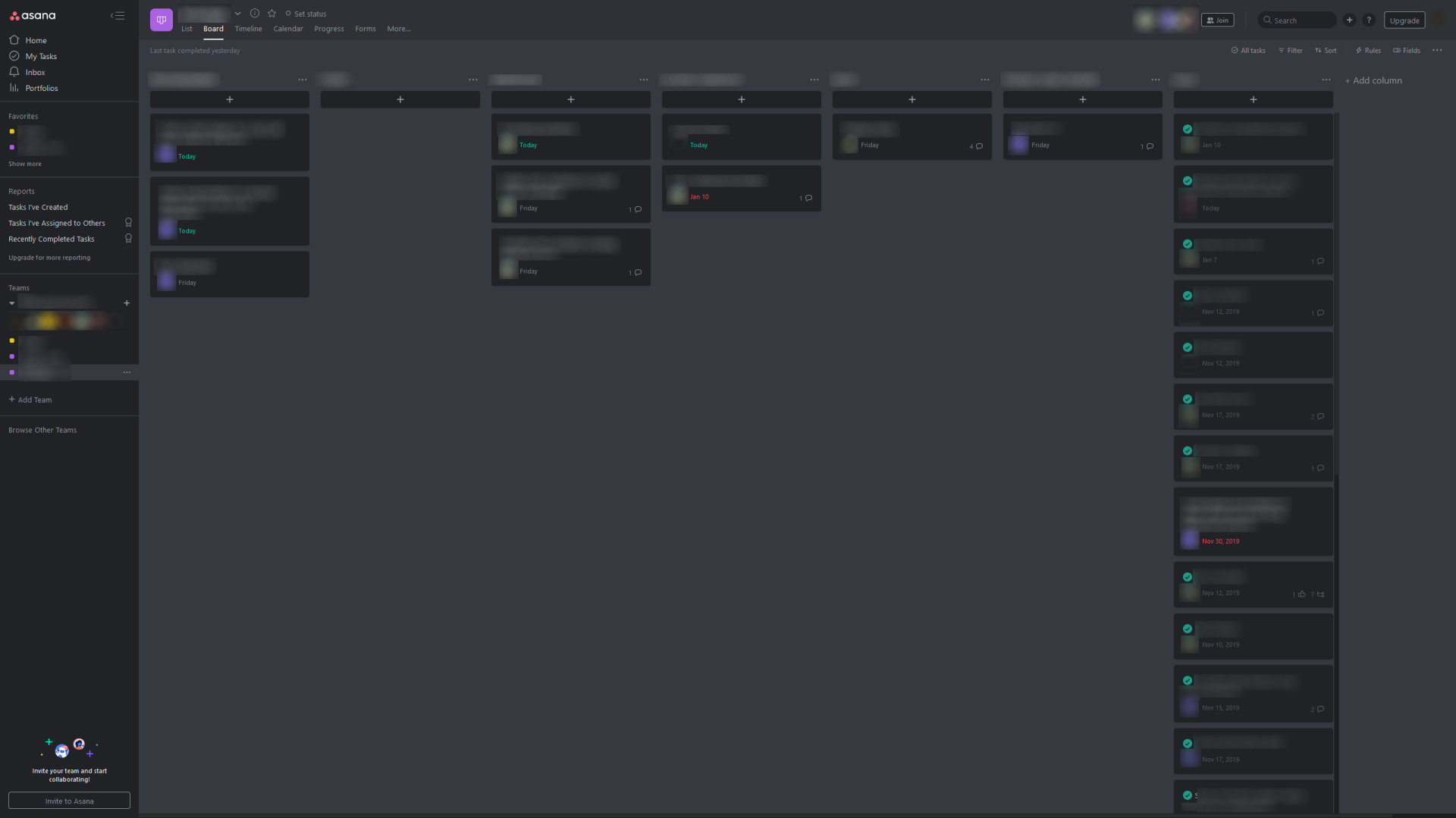Open the Inbox from the sidebar
This screenshot has height=818, width=1456.
[15, 72]
